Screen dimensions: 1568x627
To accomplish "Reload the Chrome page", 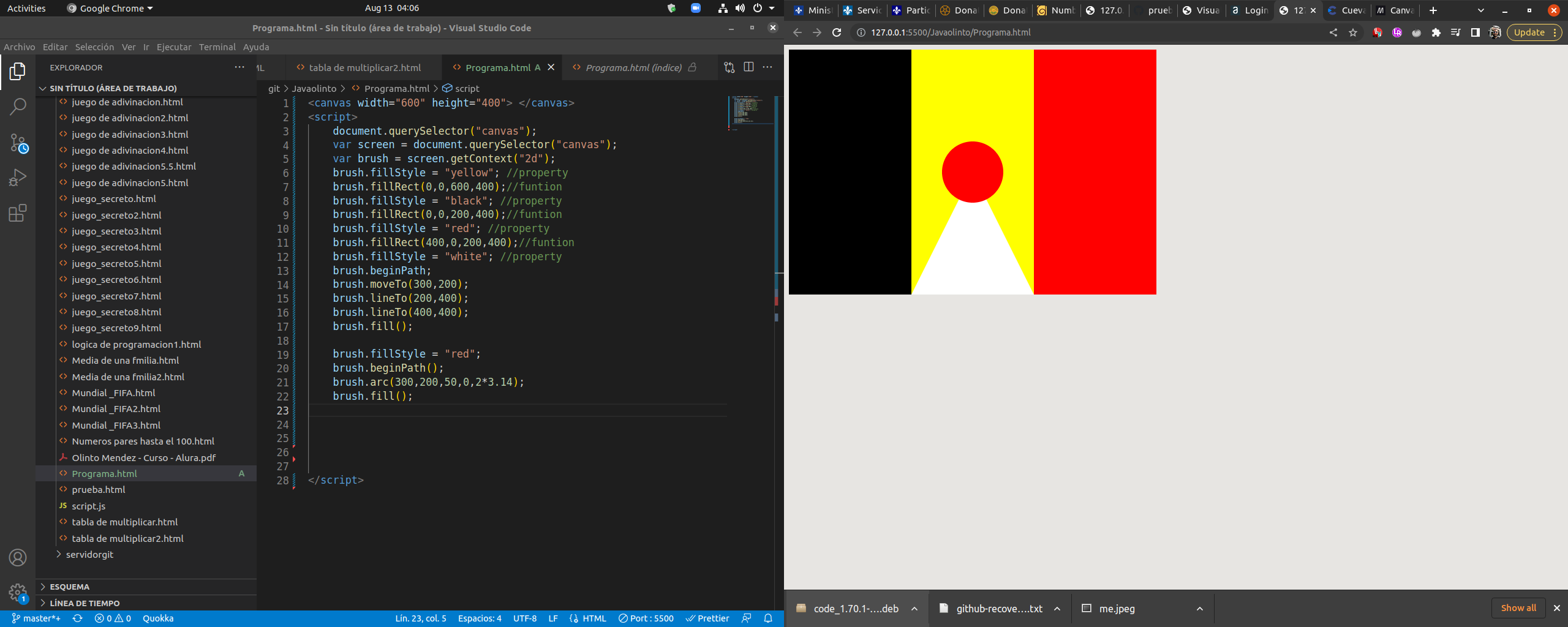I will point(837,32).
